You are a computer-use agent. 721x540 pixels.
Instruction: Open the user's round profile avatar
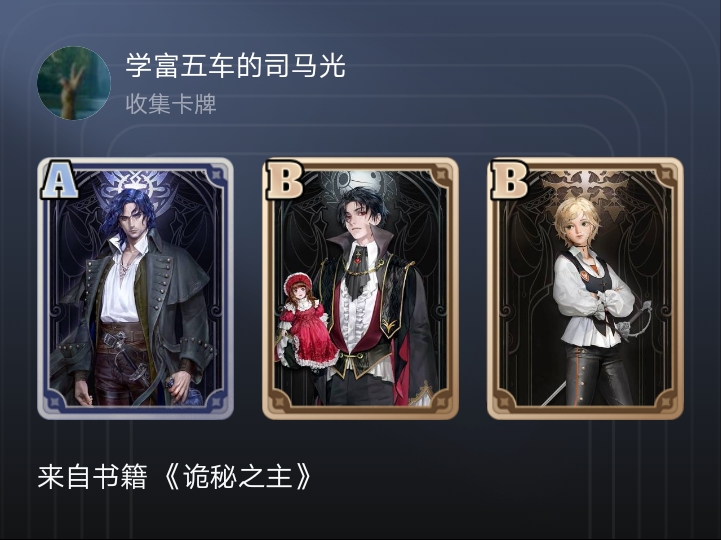(x=74, y=83)
